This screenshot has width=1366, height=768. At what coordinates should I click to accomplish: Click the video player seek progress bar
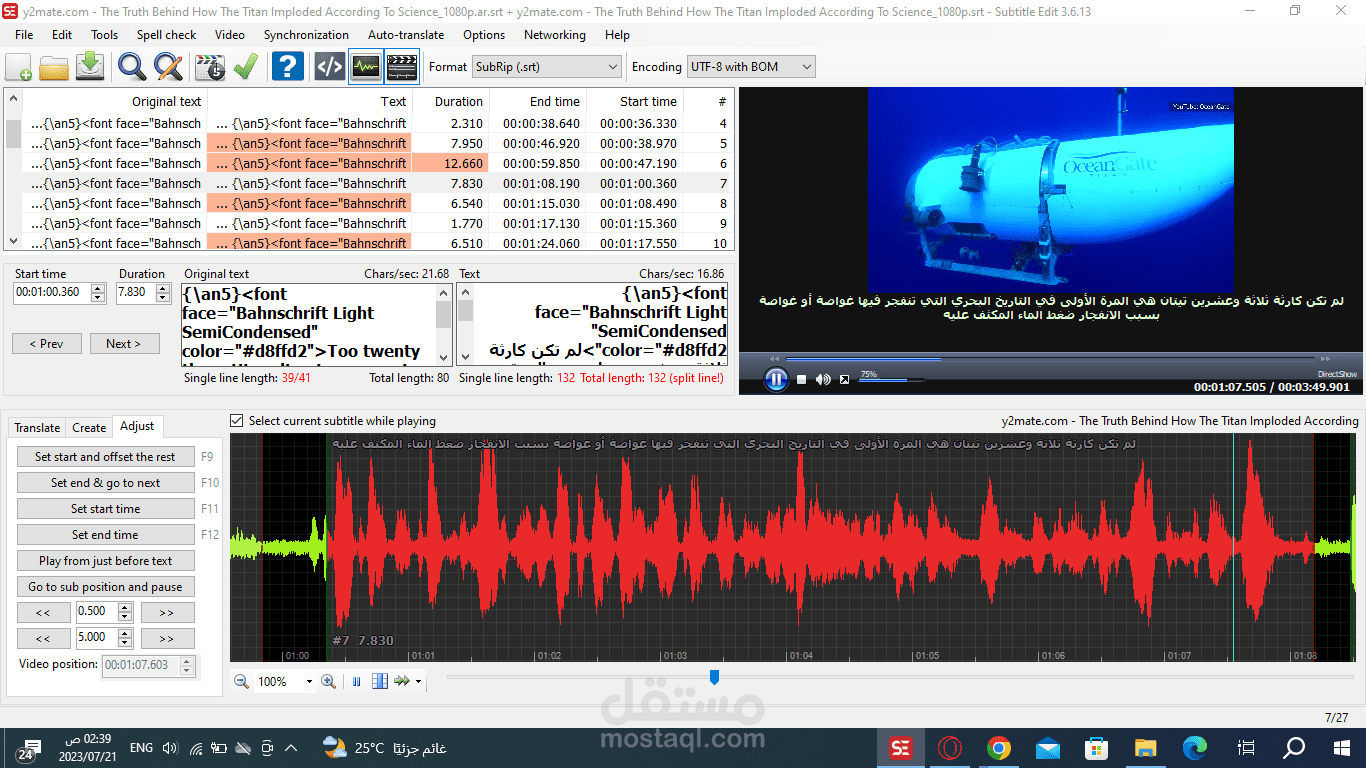tap(1050, 358)
